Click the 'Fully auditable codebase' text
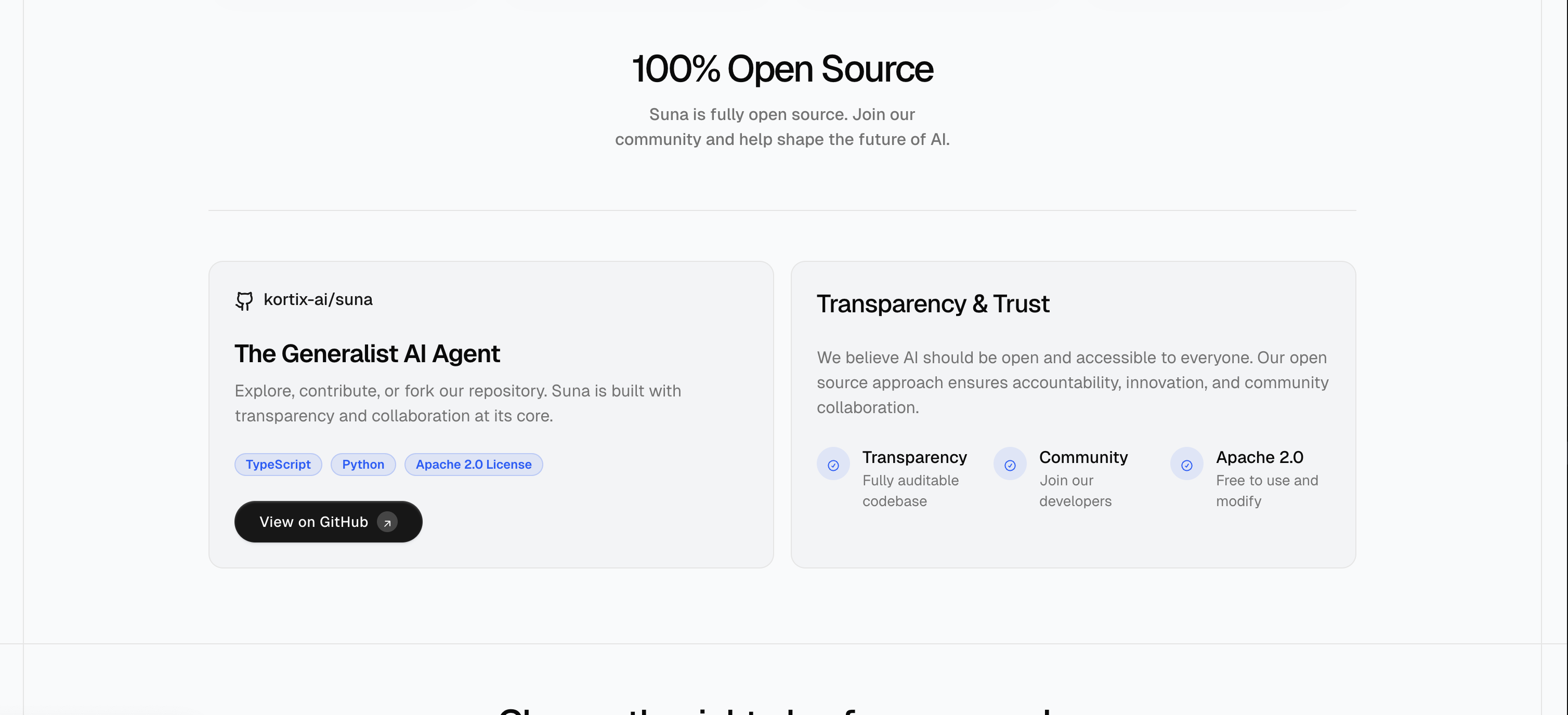Screen dimensions: 1568x715 pyautogui.click(x=910, y=491)
